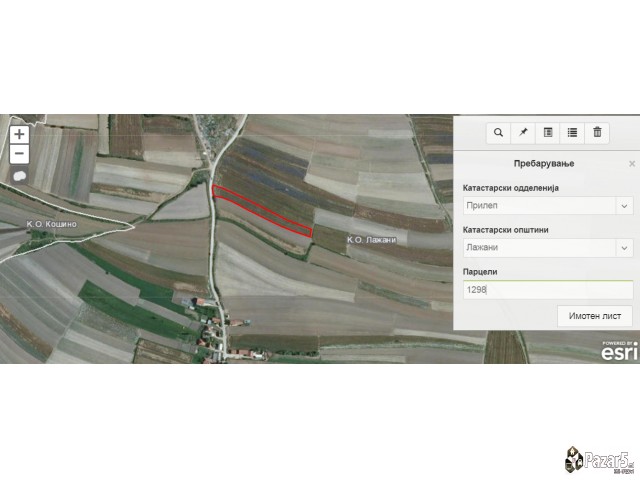Select the pin marker tool
This screenshot has height=480, width=640.
[523, 132]
